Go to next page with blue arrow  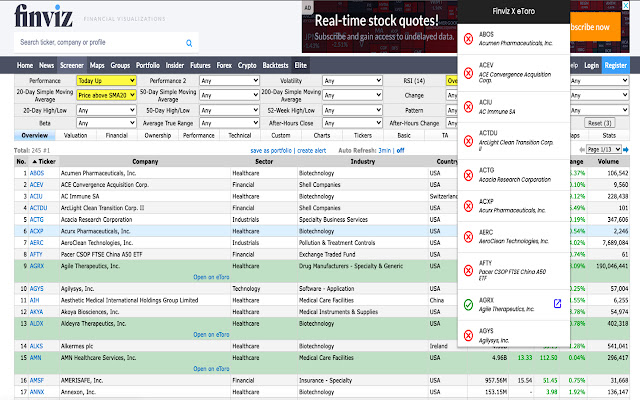point(626,150)
